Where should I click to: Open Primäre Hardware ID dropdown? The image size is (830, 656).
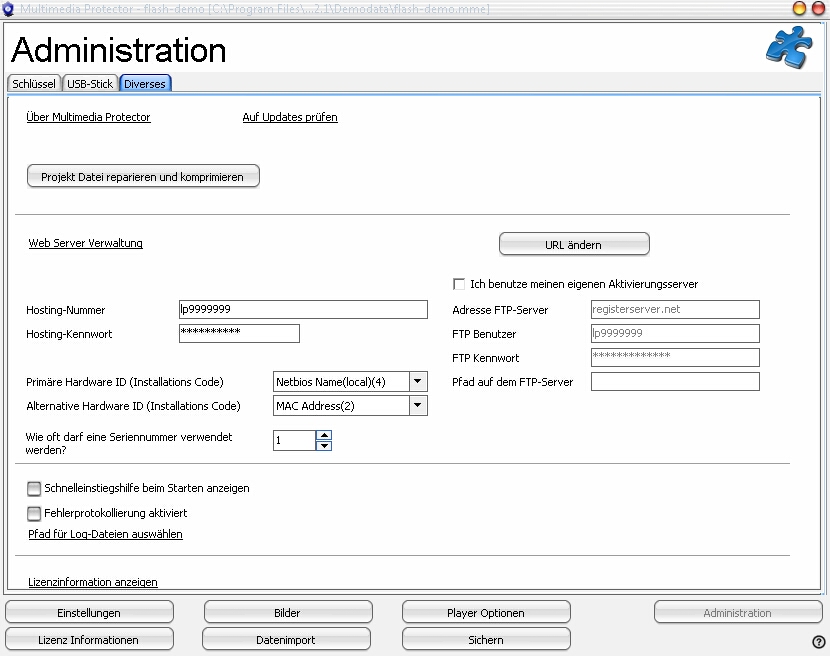pyautogui.click(x=418, y=381)
